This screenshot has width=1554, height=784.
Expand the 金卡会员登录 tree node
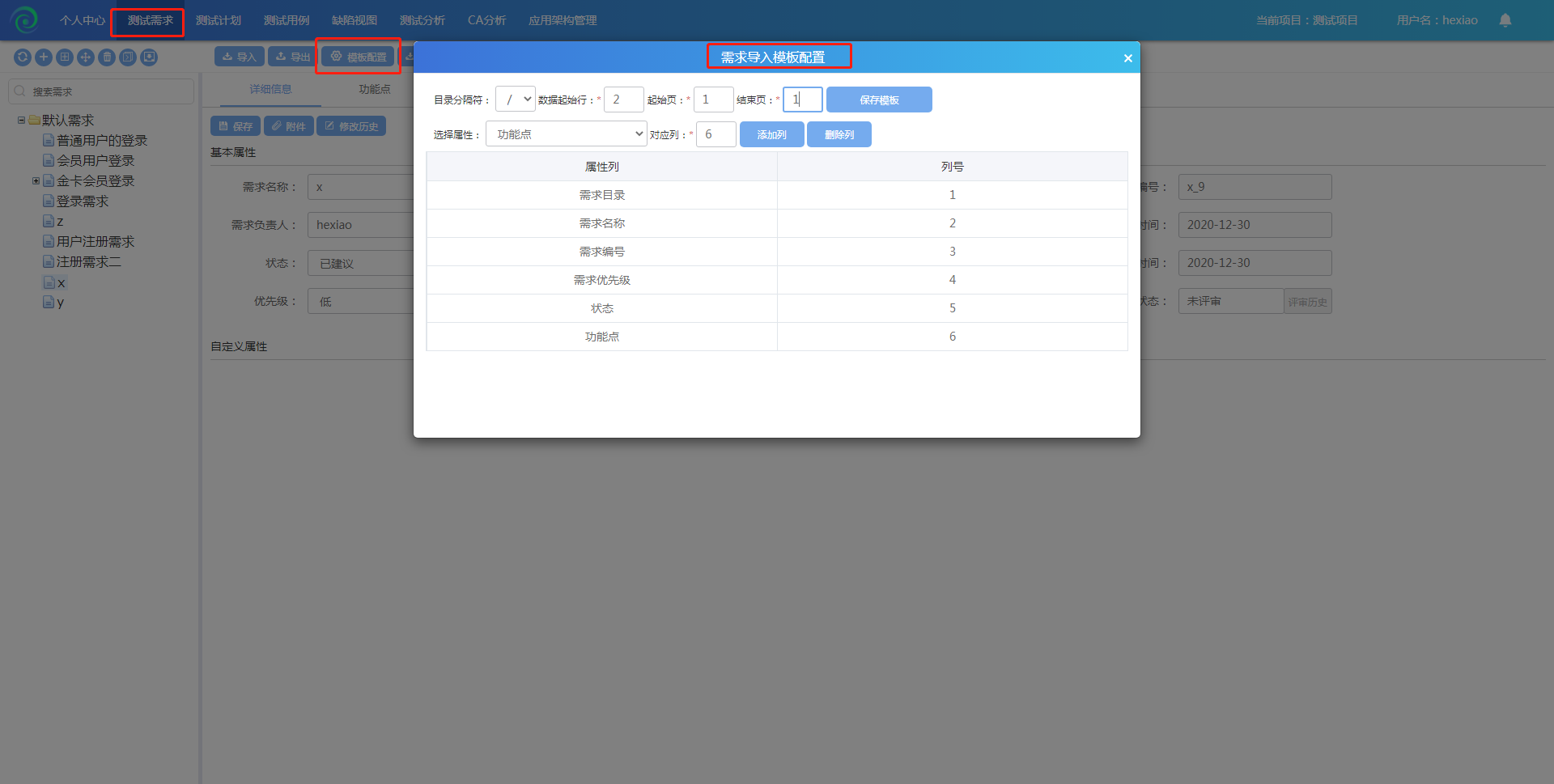tap(36, 181)
